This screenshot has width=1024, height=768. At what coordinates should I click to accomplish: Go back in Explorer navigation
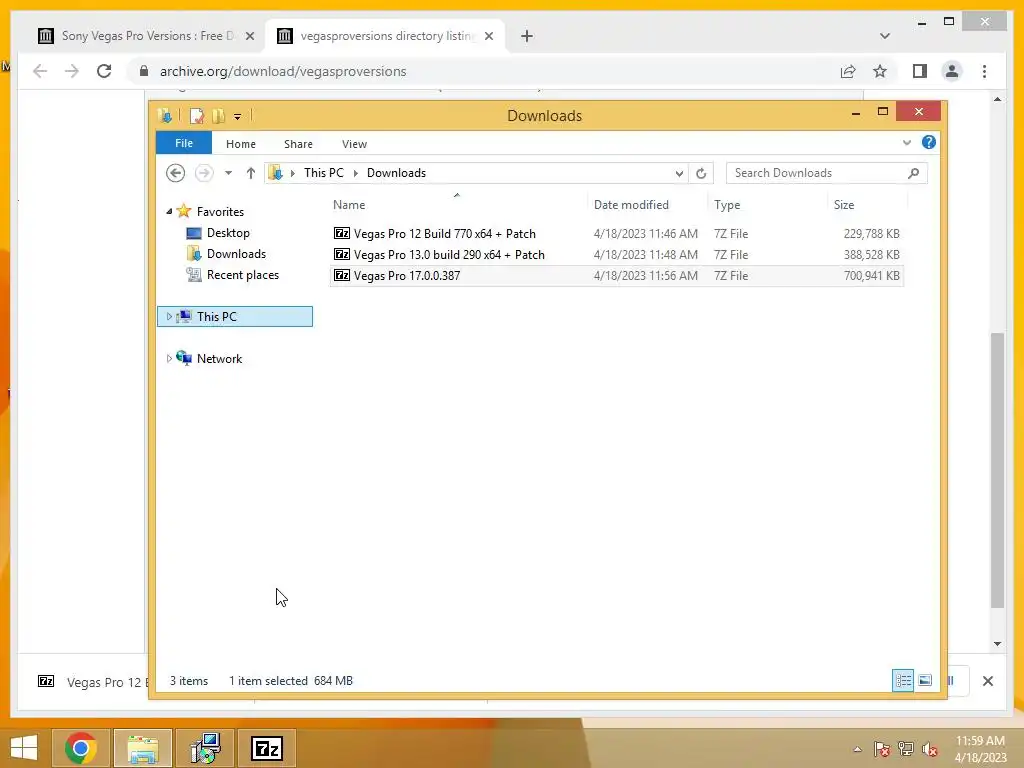pyautogui.click(x=175, y=173)
